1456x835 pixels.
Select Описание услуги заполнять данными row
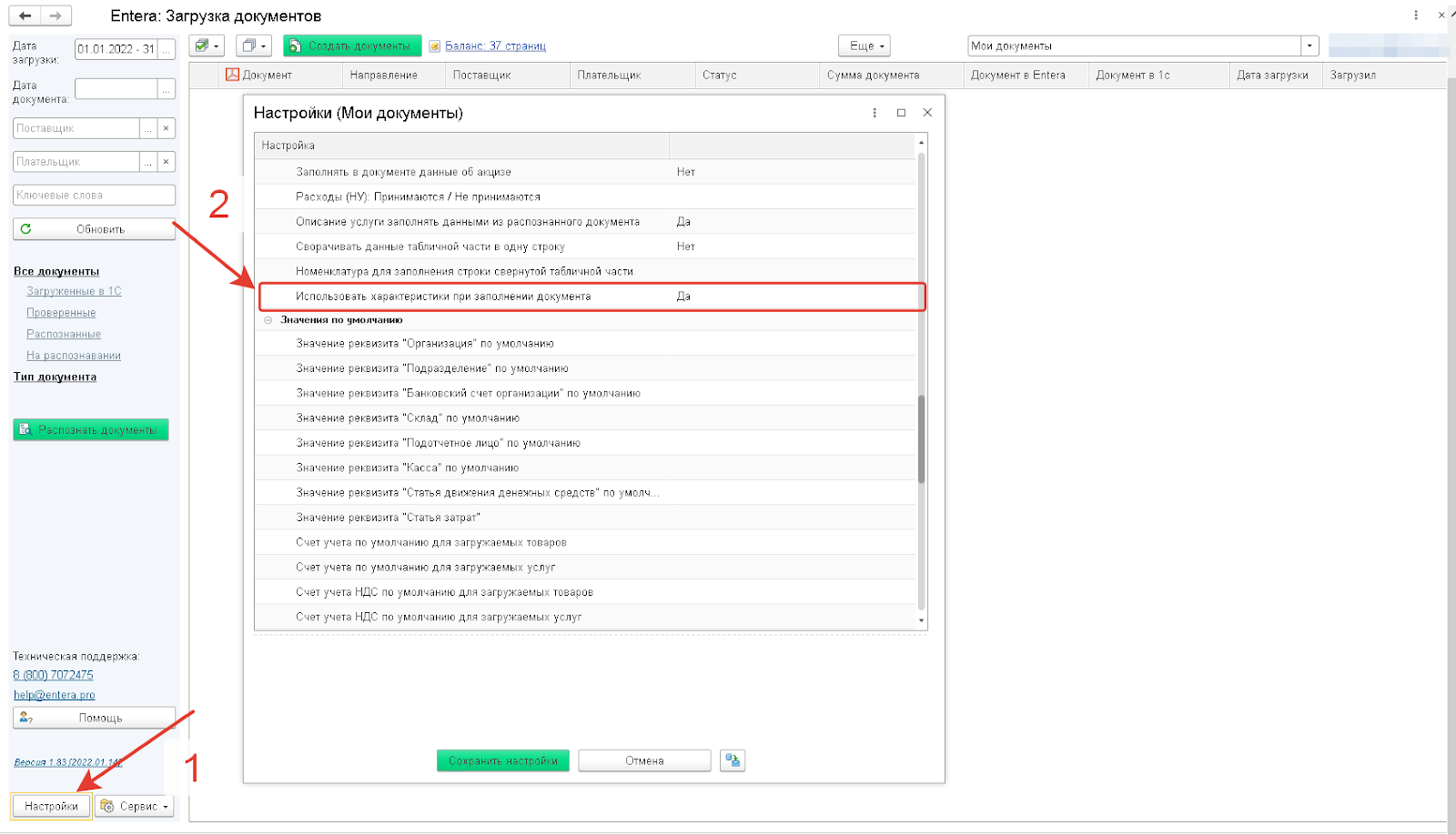[585, 222]
